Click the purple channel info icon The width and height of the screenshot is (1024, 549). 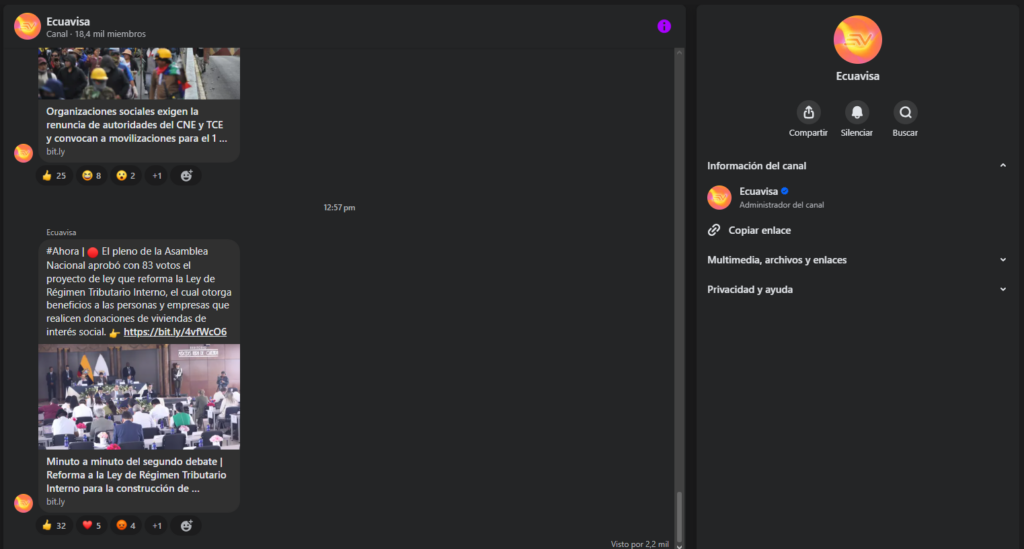coord(664,26)
